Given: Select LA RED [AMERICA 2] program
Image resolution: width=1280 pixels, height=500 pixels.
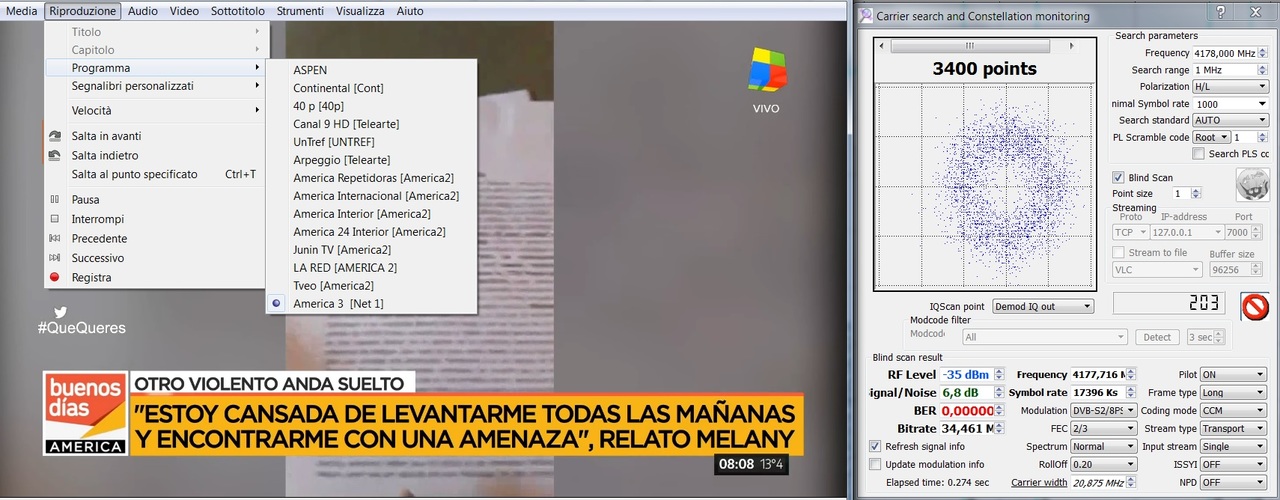Looking at the screenshot, I should pos(345,268).
